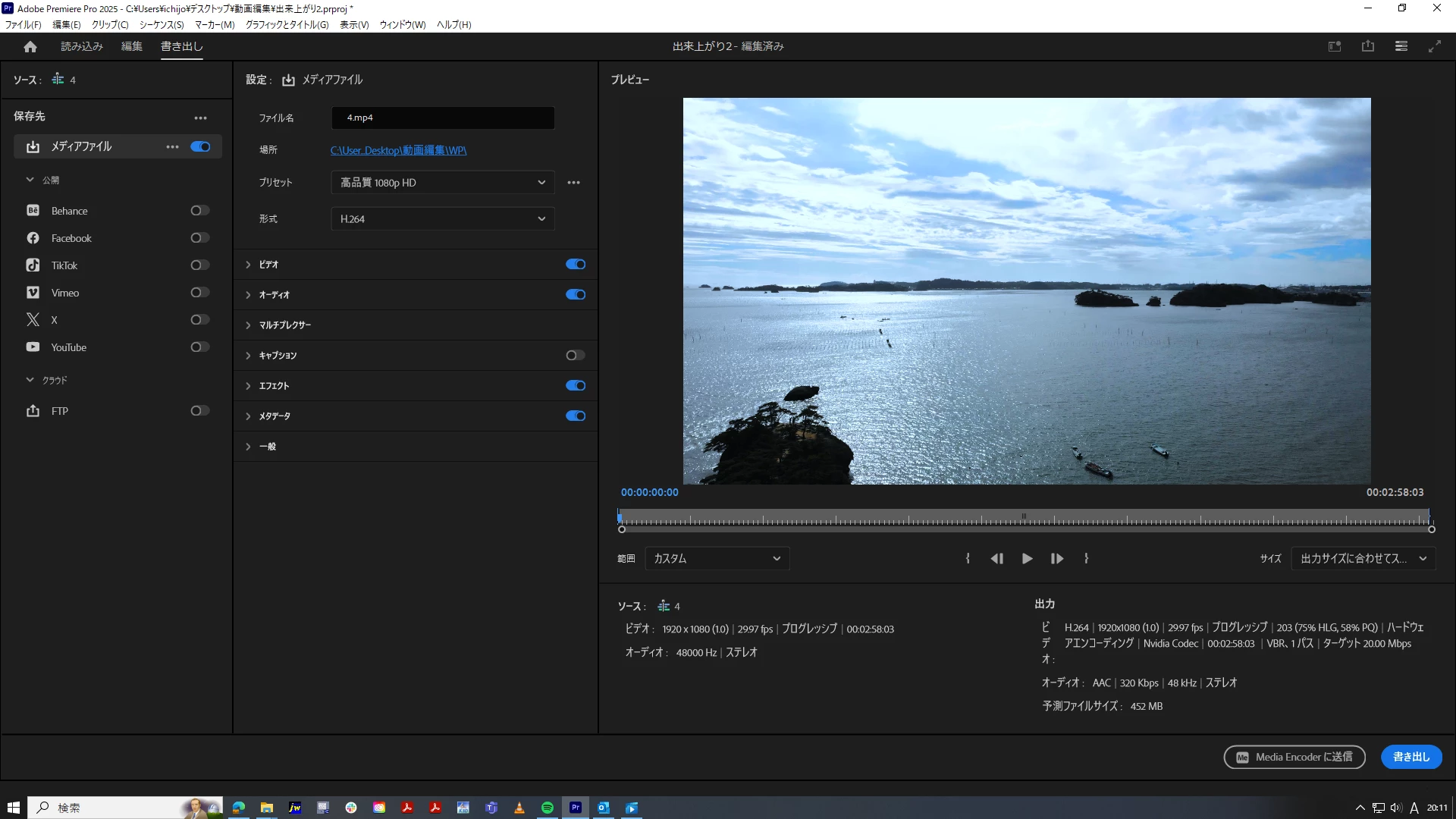Click the full screen expand icon
Screen dimensions: 1456x819
(x=1434, y=46)
